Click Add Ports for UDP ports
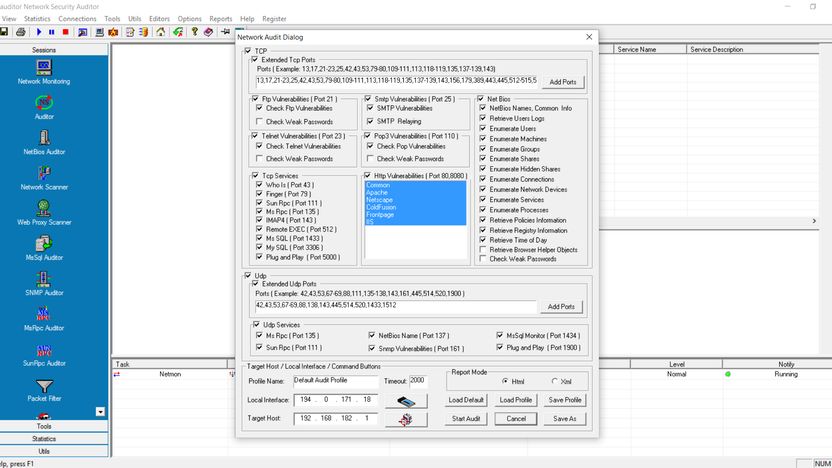The height and width of the screenshot is (468, 832). (561, 307)
